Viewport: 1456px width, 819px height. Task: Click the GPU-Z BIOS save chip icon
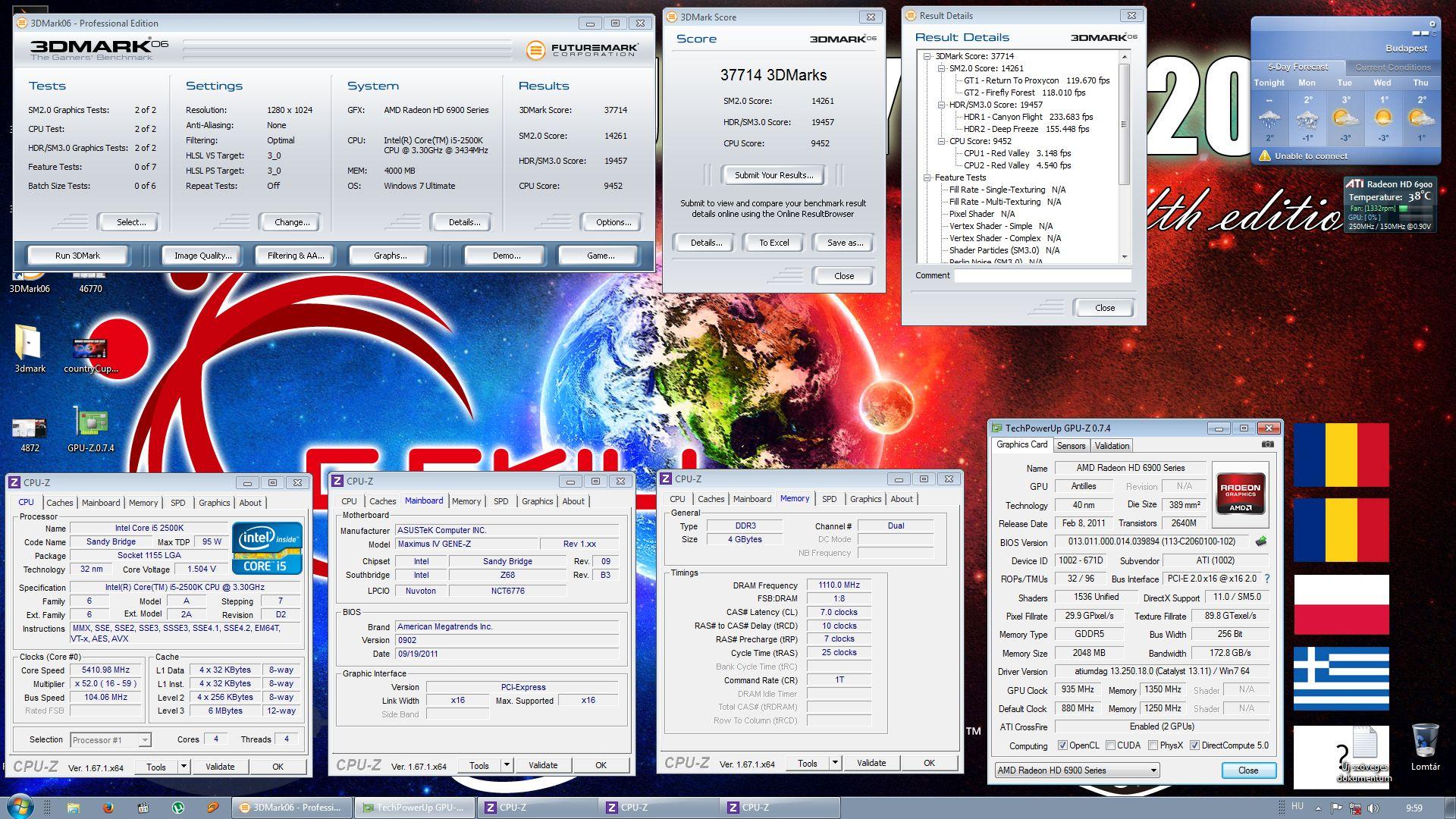[x=1261, y=541]
